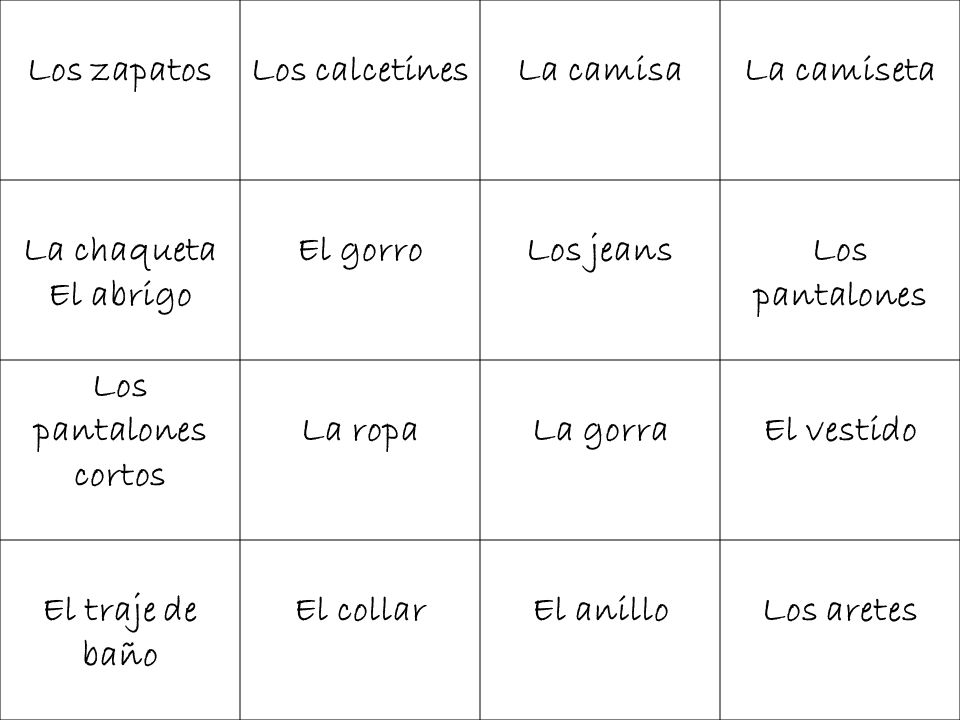
Task: Select the 'Los calcetines' cell
Action: (360, 90)
